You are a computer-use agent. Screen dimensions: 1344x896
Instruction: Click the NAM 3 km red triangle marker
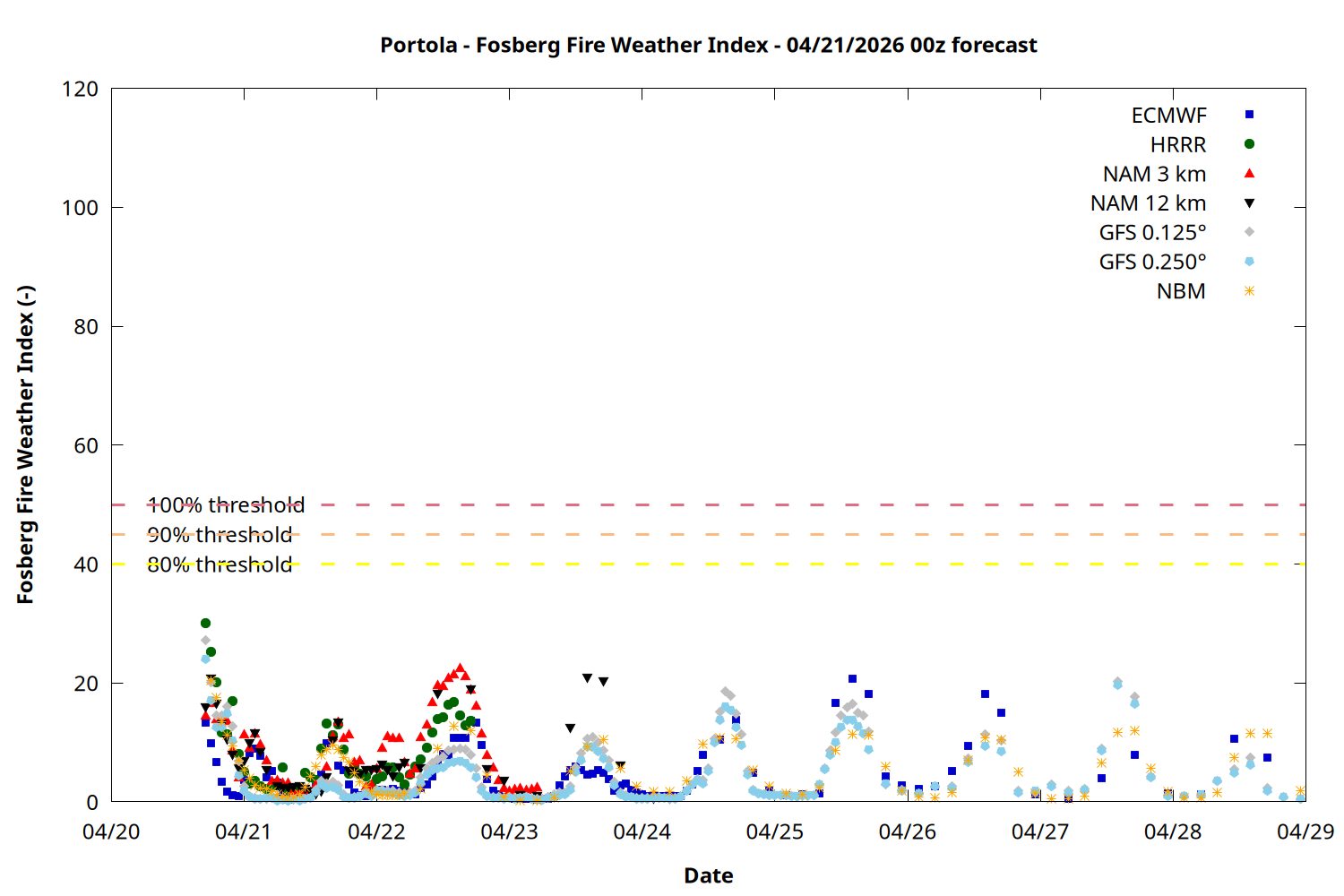(x=1249, y=174)
